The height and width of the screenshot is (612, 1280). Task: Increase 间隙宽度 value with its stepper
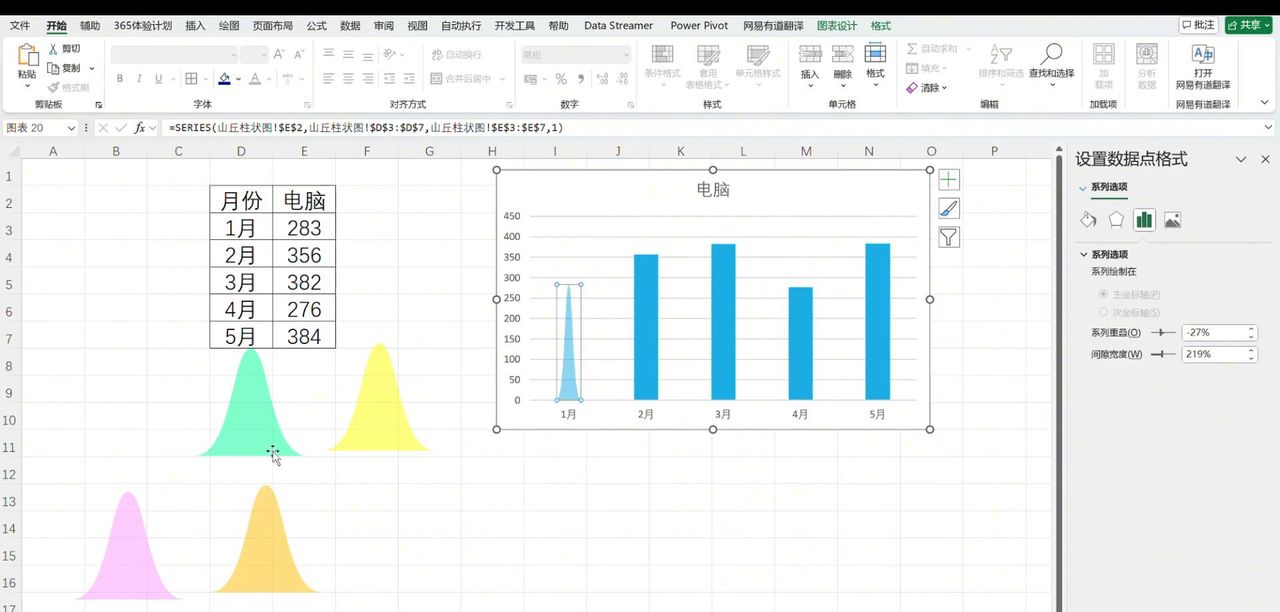1251,348
